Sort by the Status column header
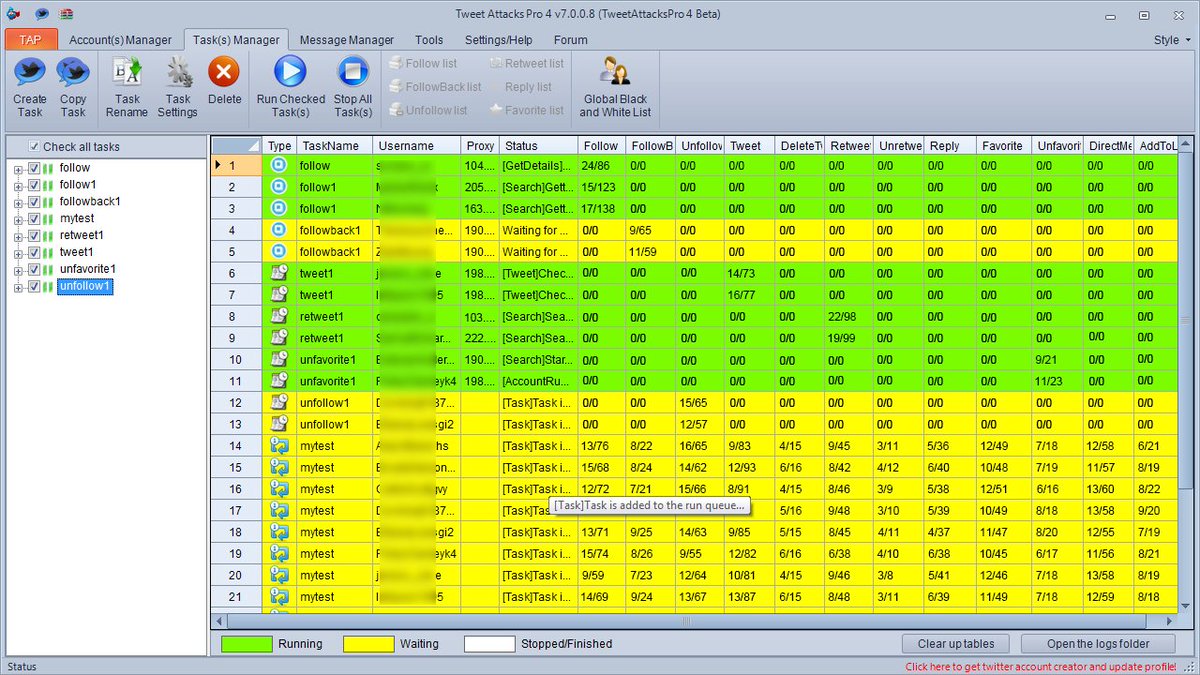The height and width of the screenshot is (675, 1200). coord(537,146)
